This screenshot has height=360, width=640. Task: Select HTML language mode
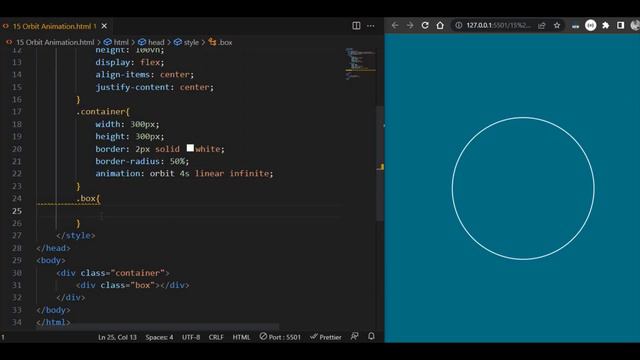(241, 337)
